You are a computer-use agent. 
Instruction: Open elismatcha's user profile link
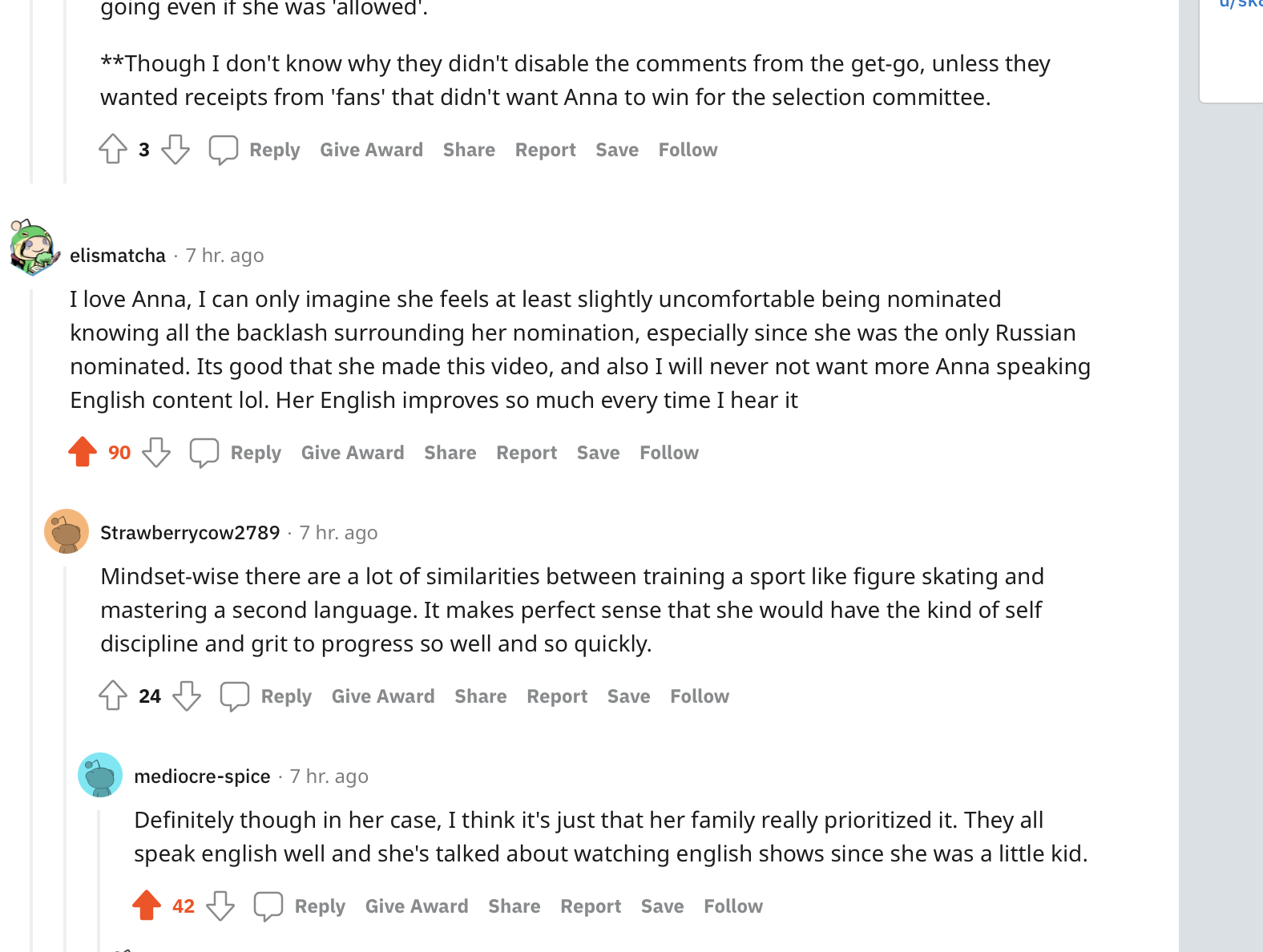[x=118, y=256]
